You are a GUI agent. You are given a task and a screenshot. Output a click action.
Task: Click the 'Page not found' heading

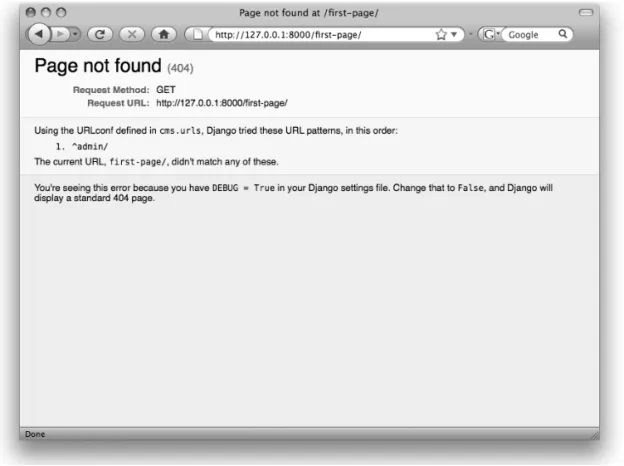click(x=98, y=66)
